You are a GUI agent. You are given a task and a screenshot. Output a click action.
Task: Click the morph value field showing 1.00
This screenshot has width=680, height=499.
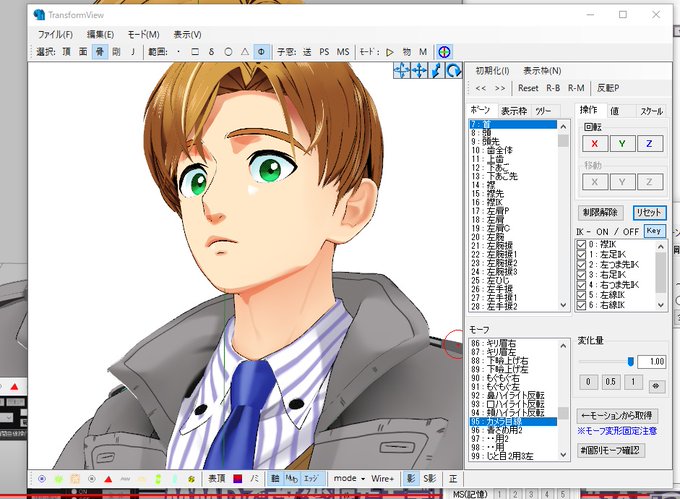coord(651,362)
